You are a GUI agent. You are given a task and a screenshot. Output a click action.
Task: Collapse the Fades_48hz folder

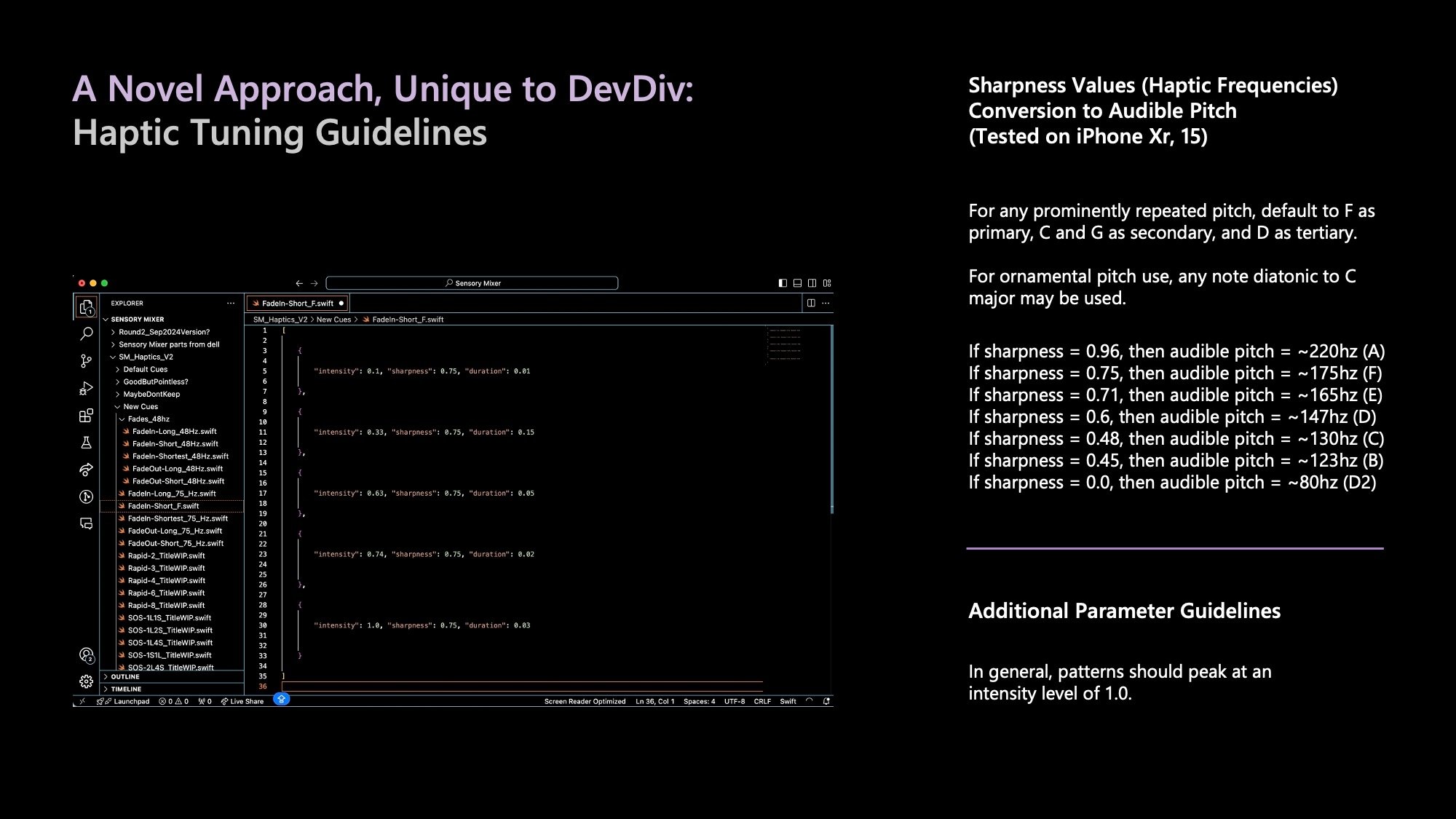pyautogui.click(x=171, y=419)
